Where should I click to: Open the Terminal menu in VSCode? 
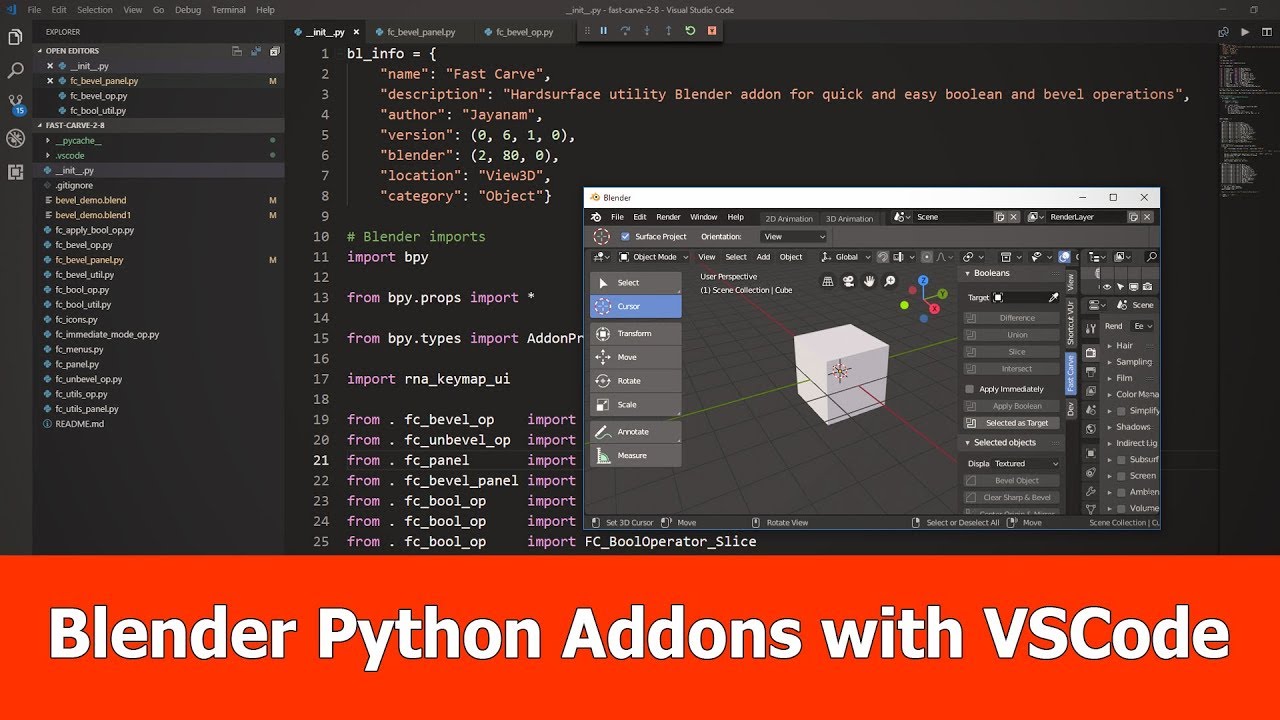228,9
